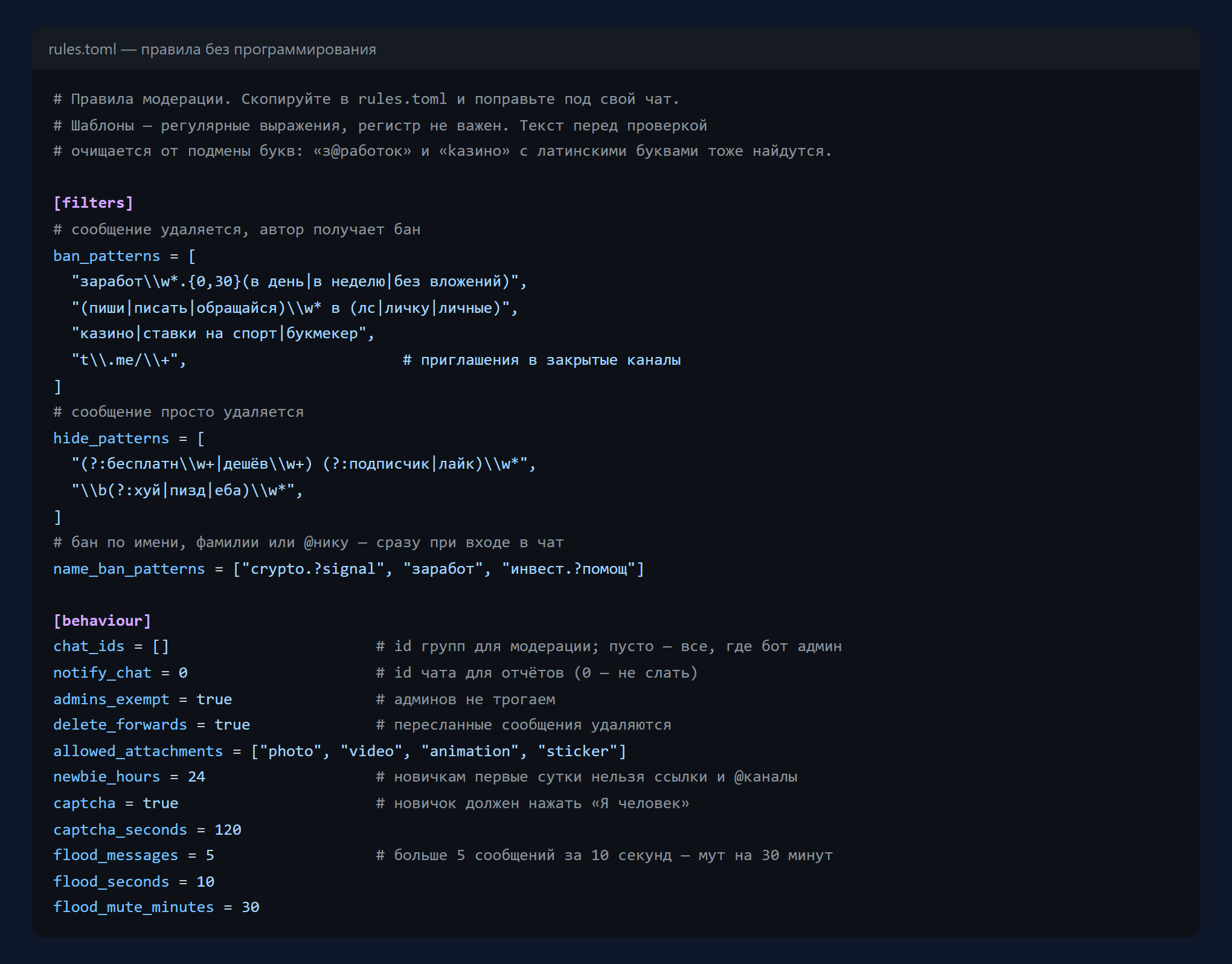Click the allowed_attachments key
This screenshot has height=964, width=1232.
138,751
